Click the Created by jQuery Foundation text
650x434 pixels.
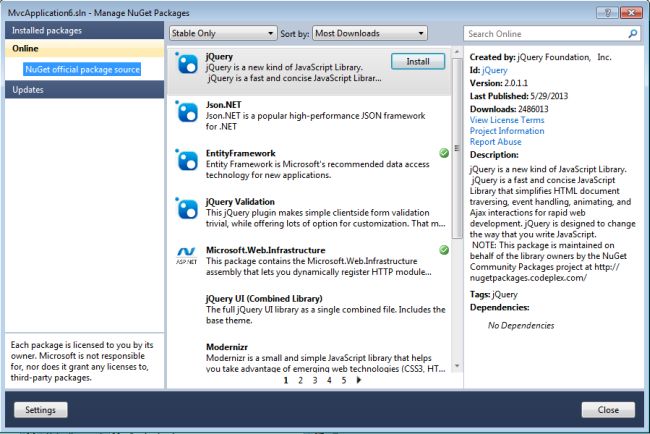tap(541, 57)
